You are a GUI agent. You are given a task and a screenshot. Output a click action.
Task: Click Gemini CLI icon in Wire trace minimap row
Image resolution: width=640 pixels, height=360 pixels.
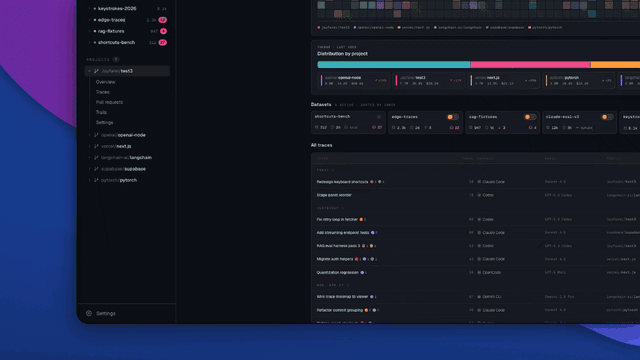[x=479, y=297]
